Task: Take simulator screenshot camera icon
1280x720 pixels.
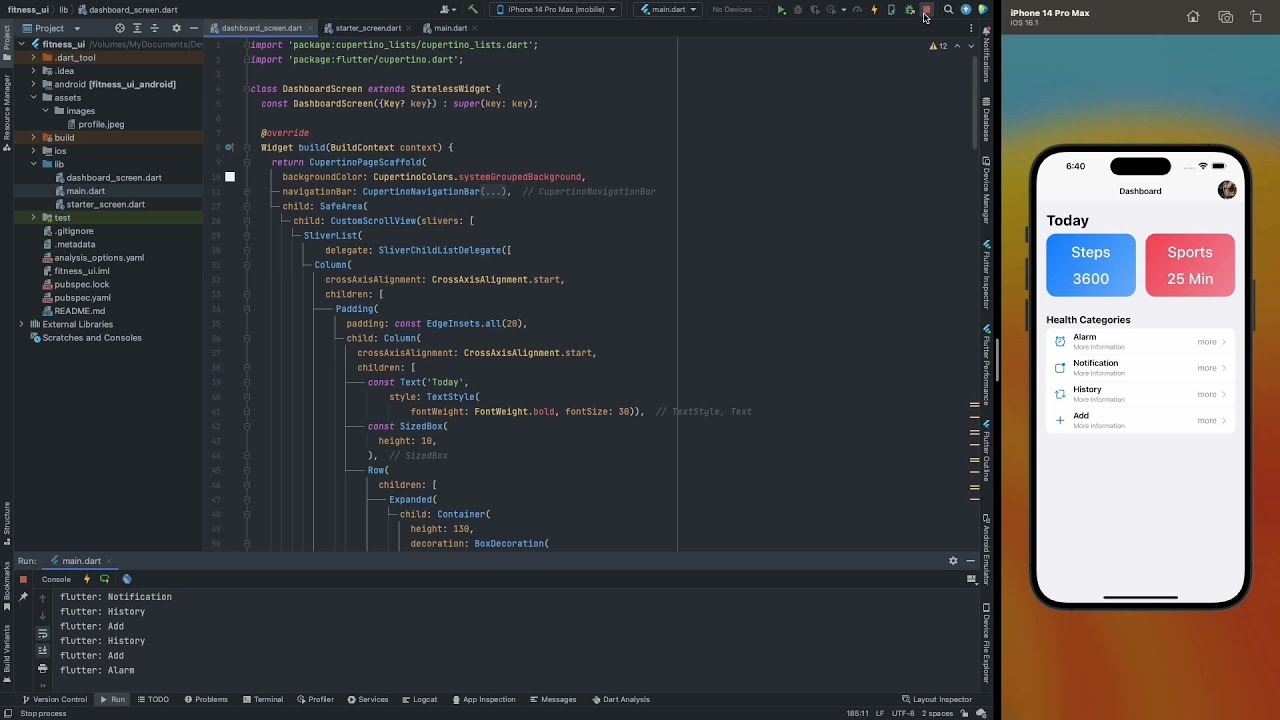Action: click(1225, 17)
